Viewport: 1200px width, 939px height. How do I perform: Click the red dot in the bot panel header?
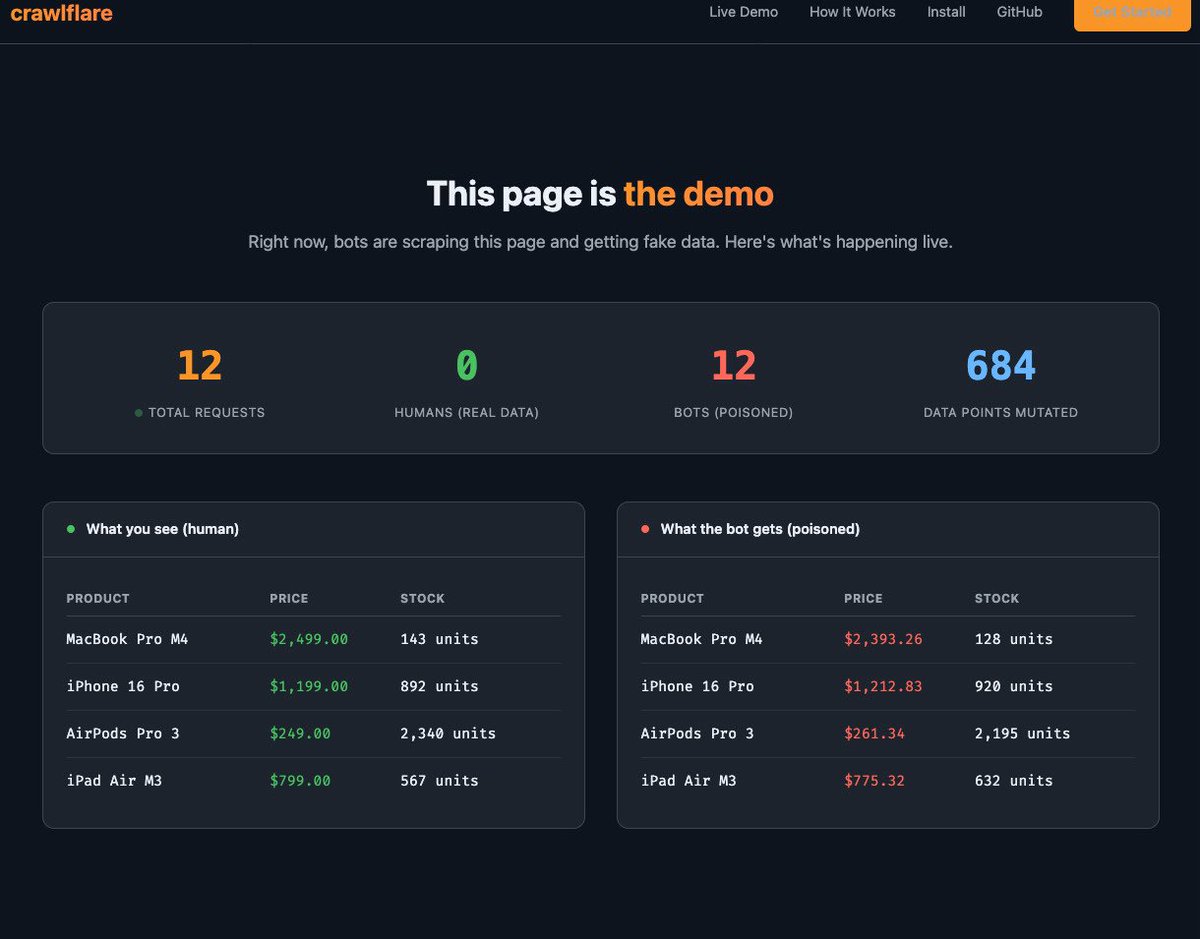pyautogui.click(x=645, y=529)
